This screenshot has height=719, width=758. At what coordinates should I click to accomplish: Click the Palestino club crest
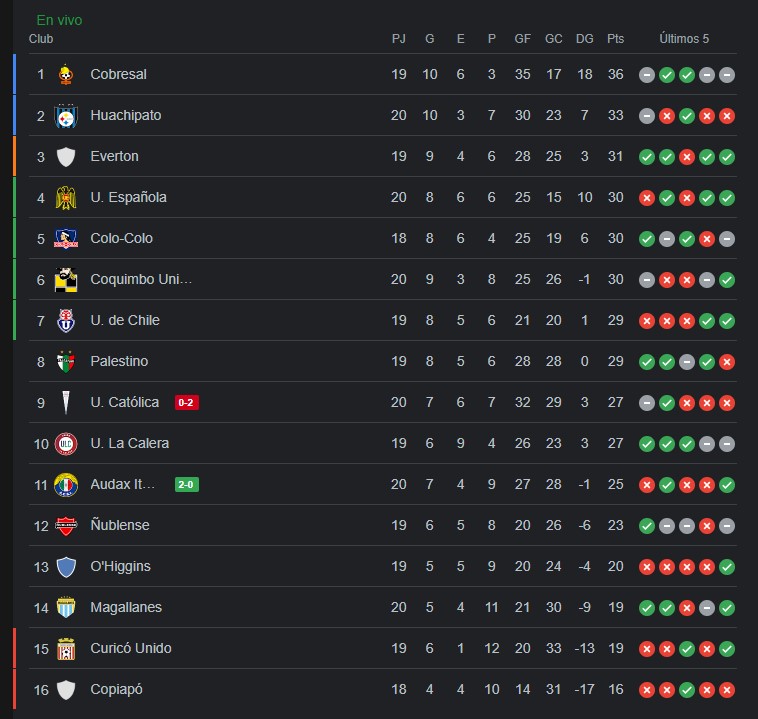[x=66, y=362]
